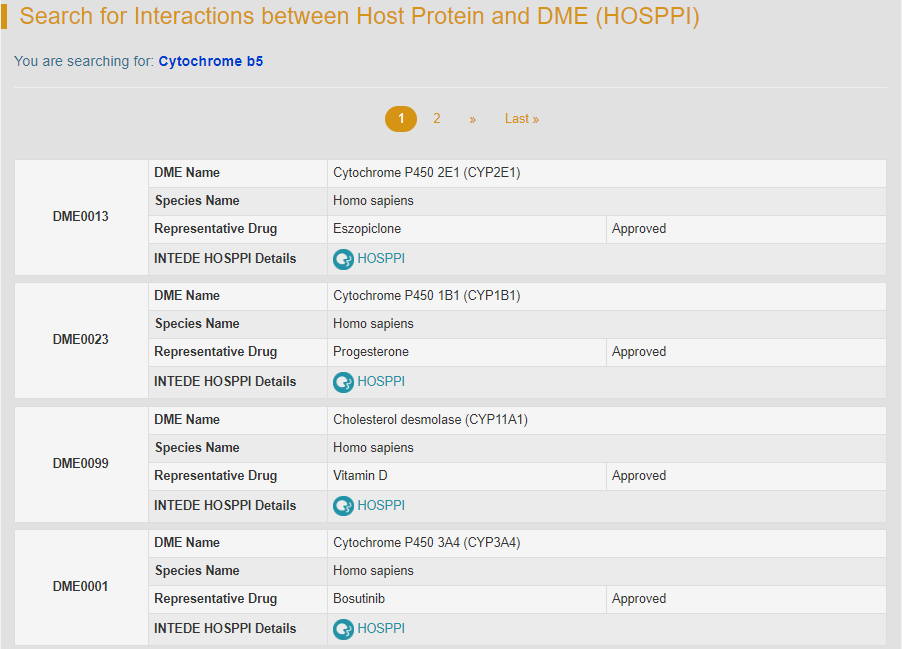
Task: Select the DME0099 identifier cell
Action: [x=81, y=464]
